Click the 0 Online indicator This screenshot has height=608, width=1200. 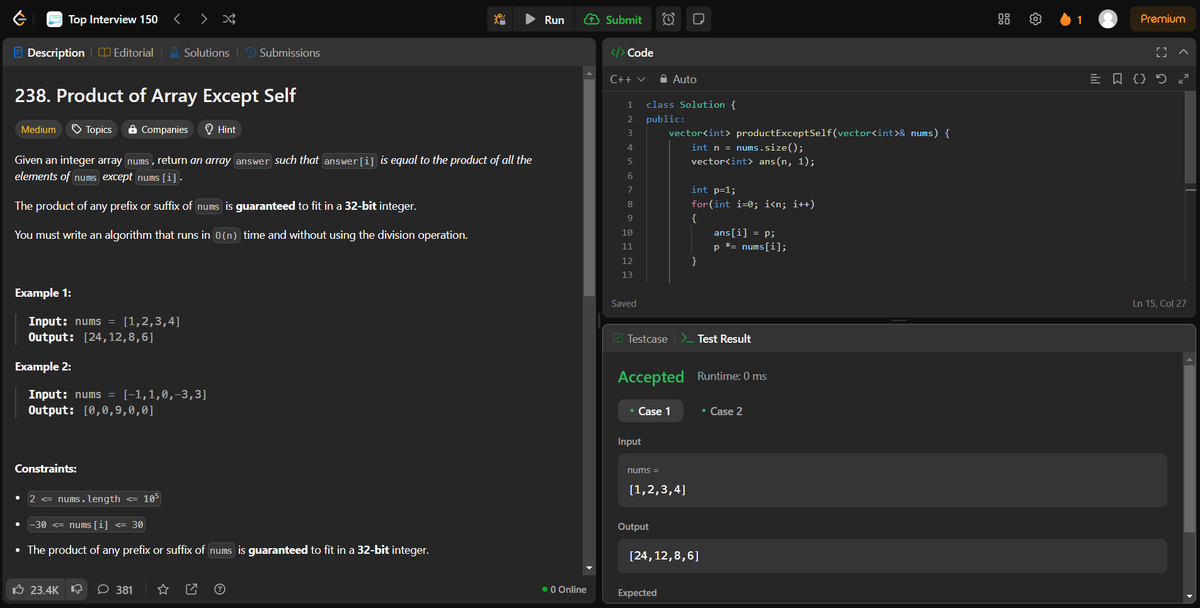coord(563,590)
